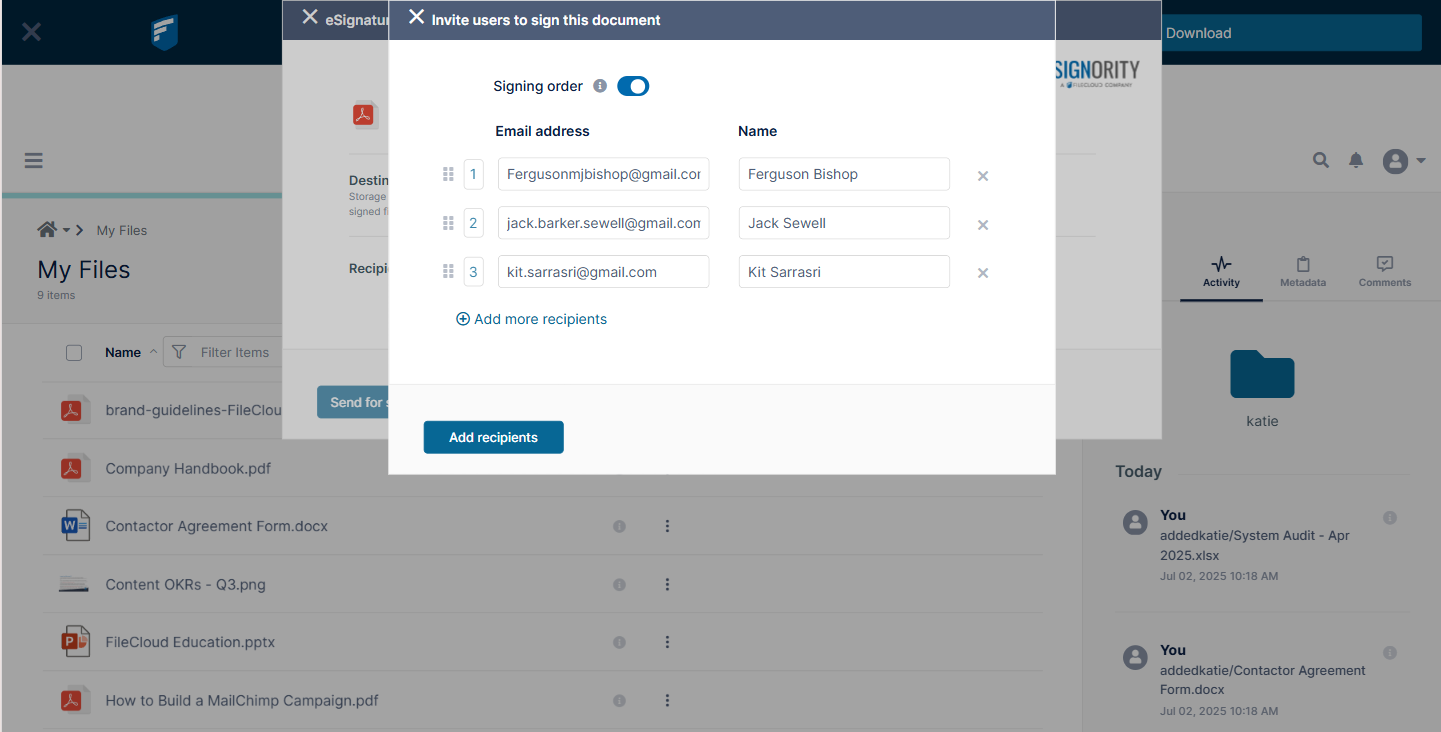This screenshot has height=732, width=1441.
Task: Click the email field for kit.sarrasri@gmail.com
Action: pyautogui.click(x=603, y=272)
